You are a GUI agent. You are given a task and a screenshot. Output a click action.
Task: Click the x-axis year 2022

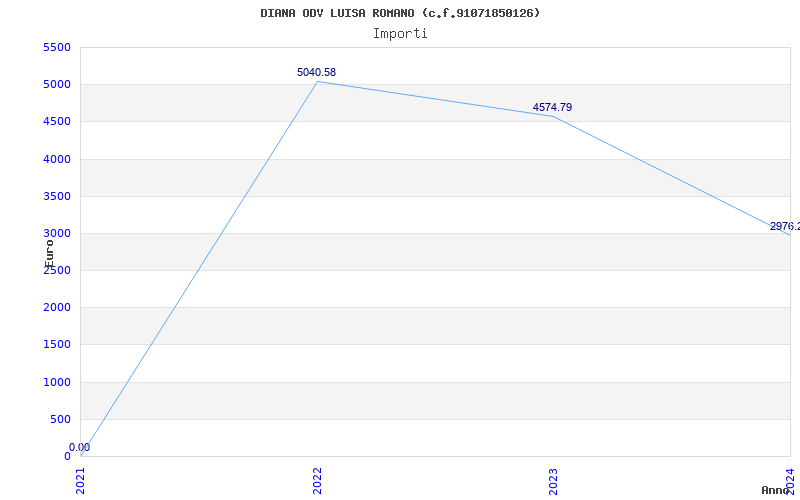pyautogui.click(x=317, y=481)
